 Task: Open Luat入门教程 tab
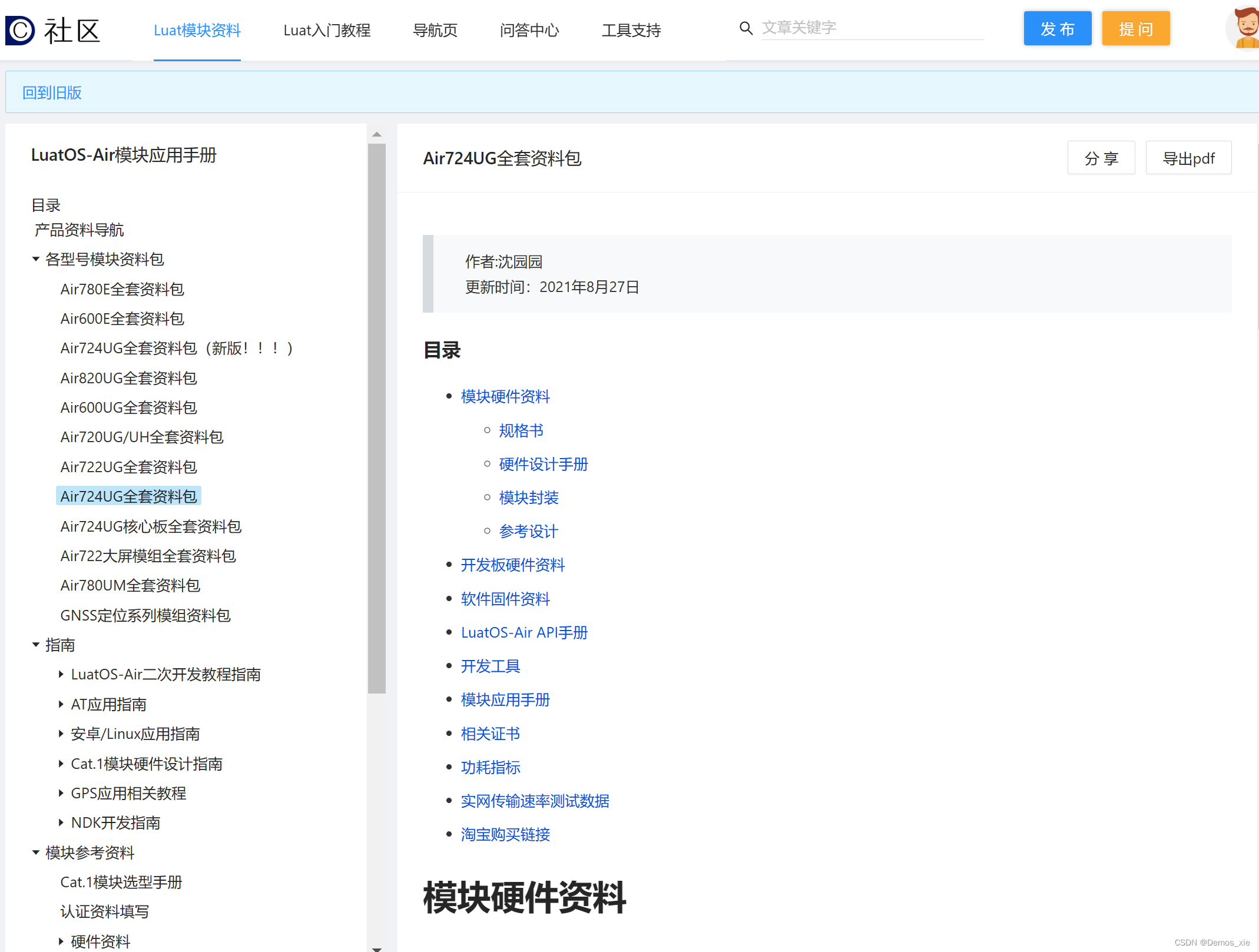tap(327, 31)
